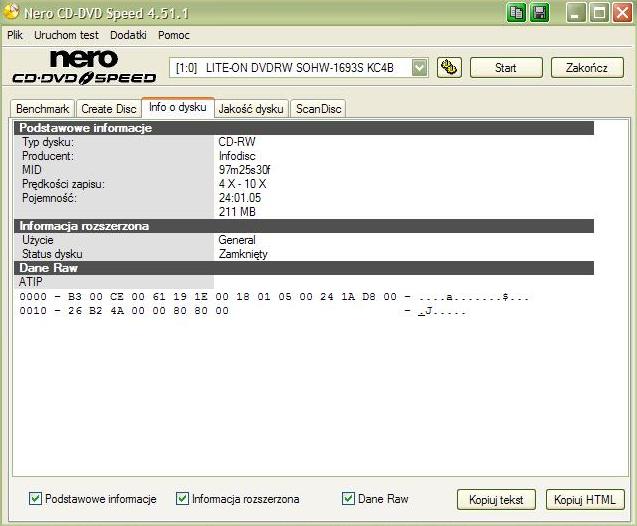Click the Pojemność label
This screenshot has width=637, height=526.
[49, 198]
